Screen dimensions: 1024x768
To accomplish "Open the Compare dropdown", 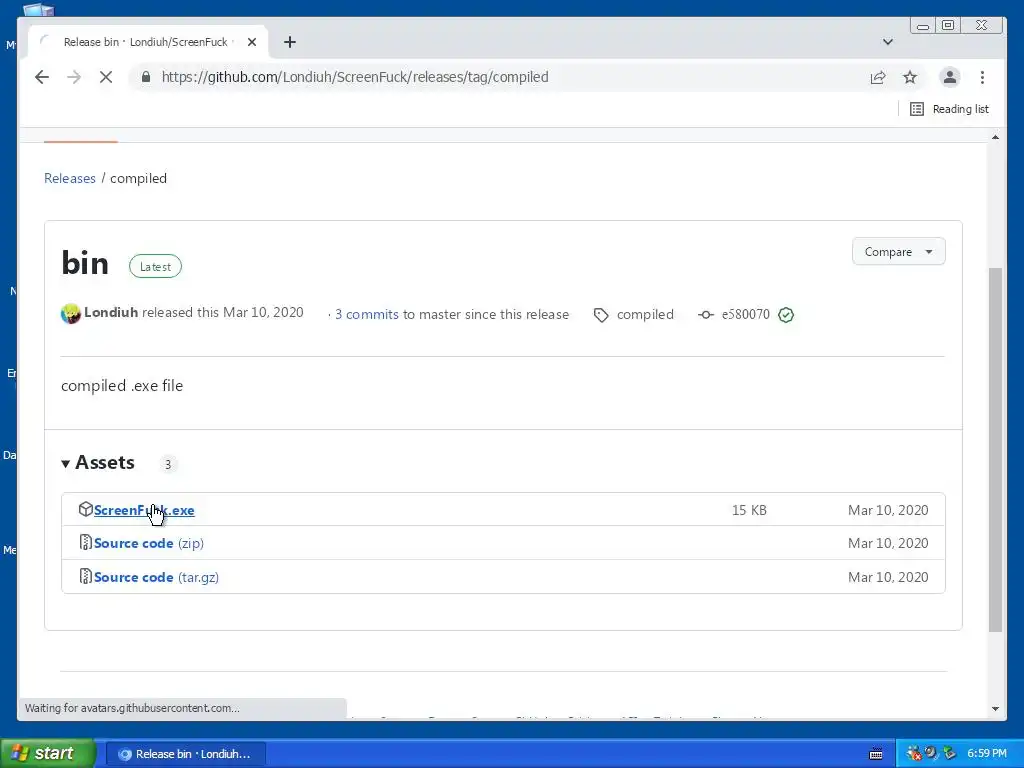I will pyautogui.click(x=899, y=251).
